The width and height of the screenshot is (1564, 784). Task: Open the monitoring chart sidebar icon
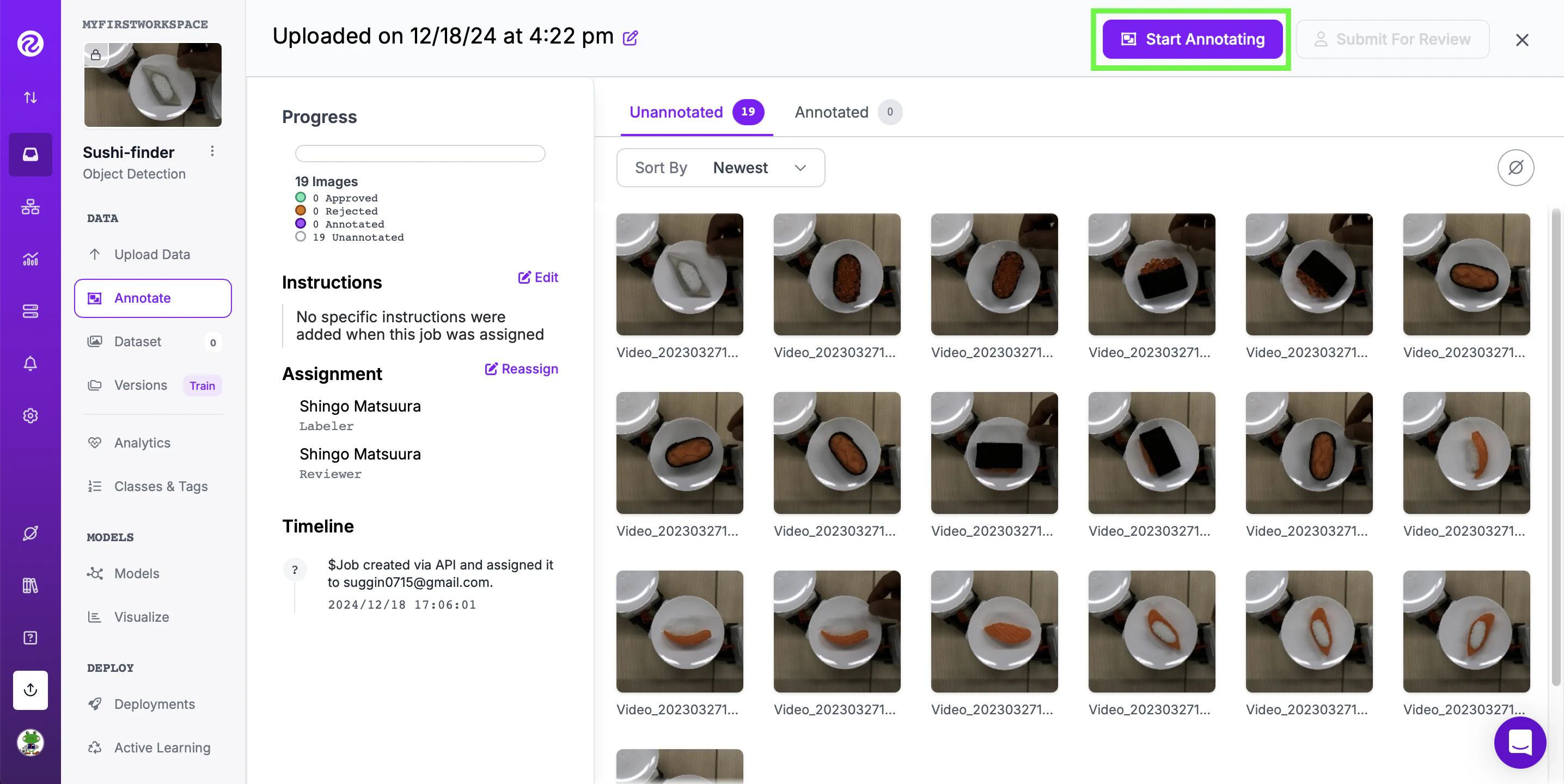[x=30, y=259]
